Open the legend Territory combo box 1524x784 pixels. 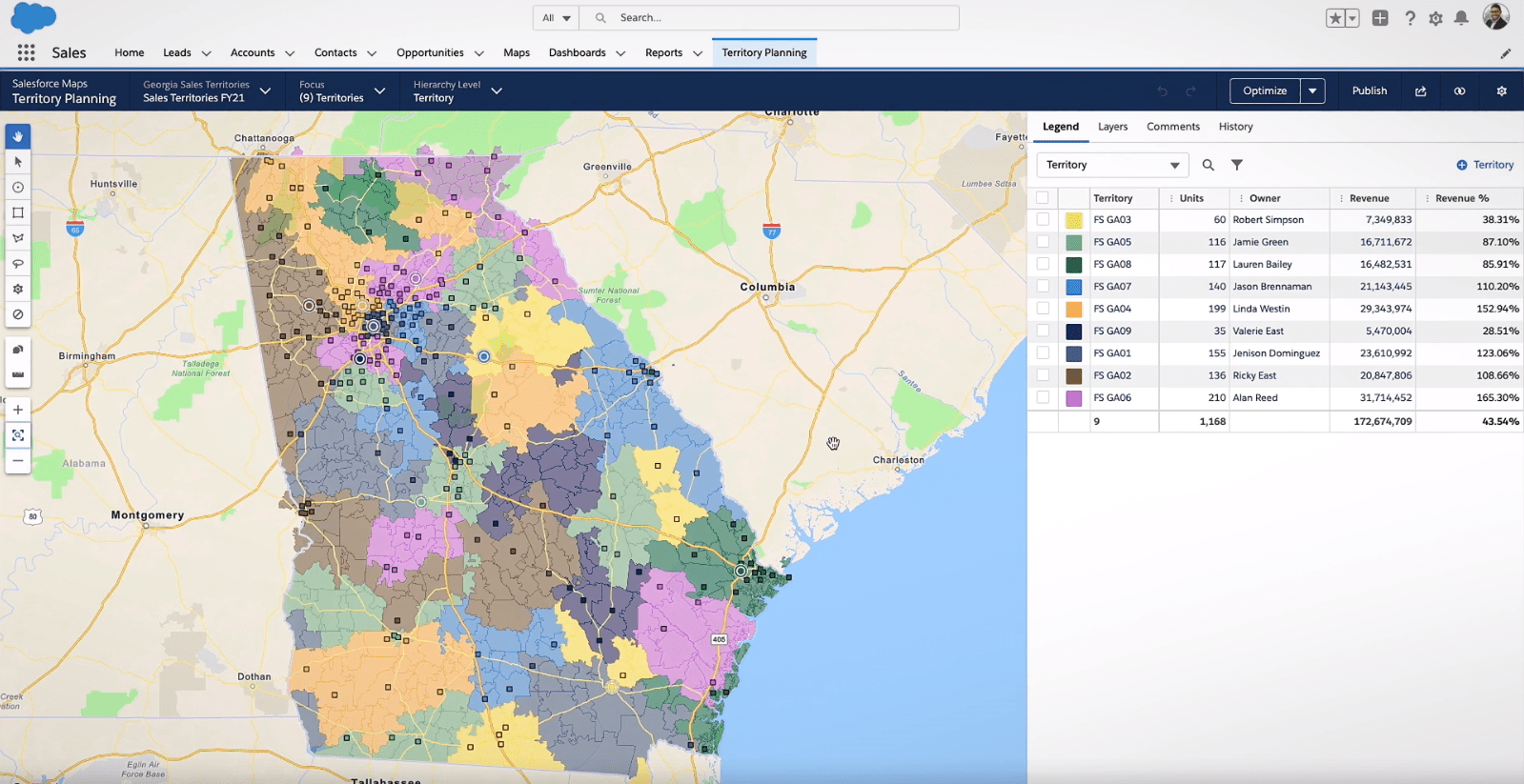click(x=1112, y=165)
